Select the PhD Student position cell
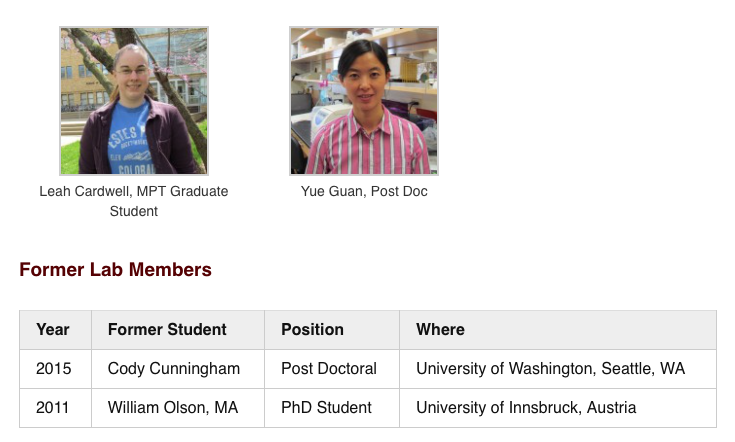The height and width of the screenshot is (442, 735). 326,408
